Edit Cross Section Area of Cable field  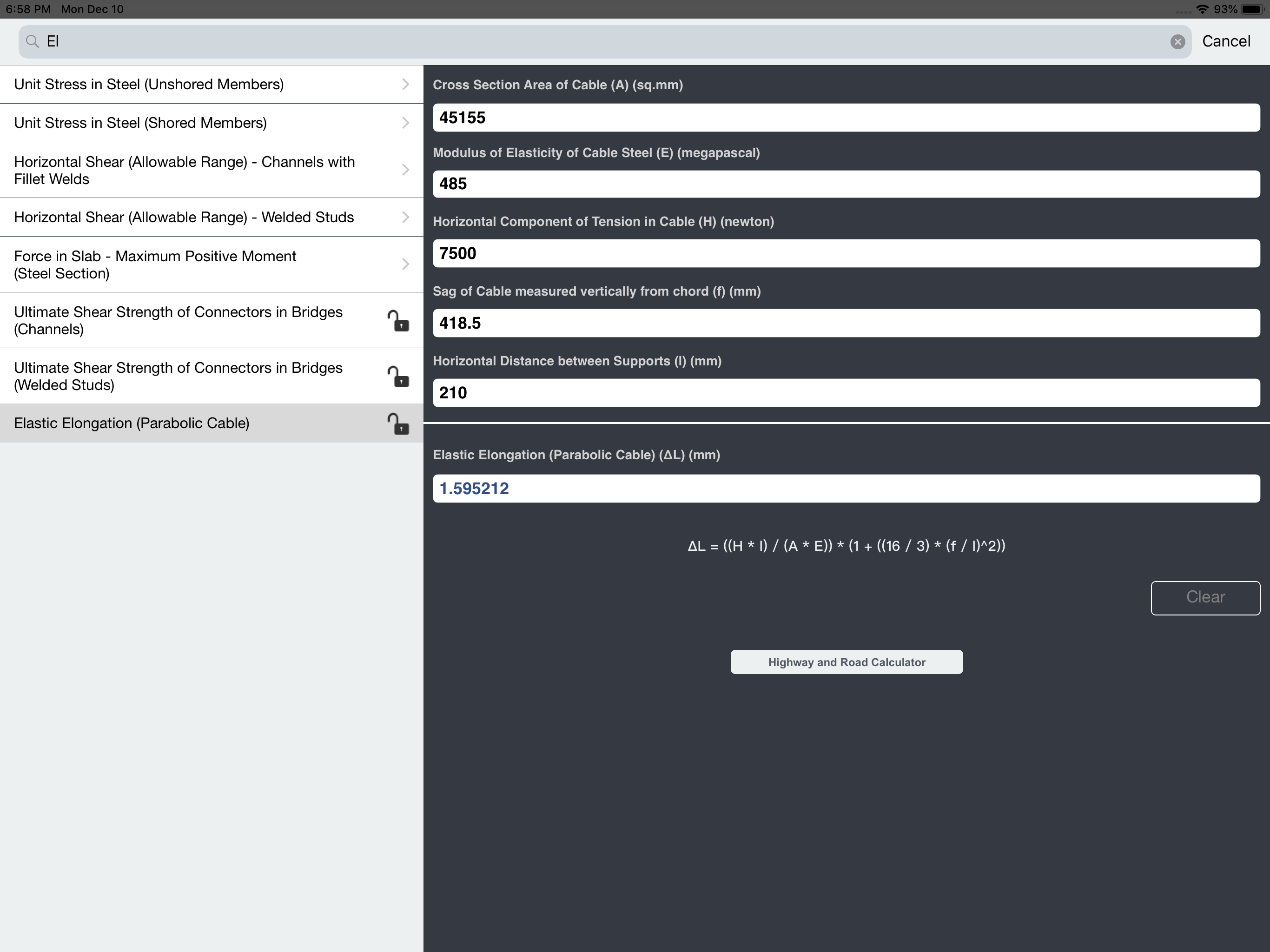(x=847, y=118)
